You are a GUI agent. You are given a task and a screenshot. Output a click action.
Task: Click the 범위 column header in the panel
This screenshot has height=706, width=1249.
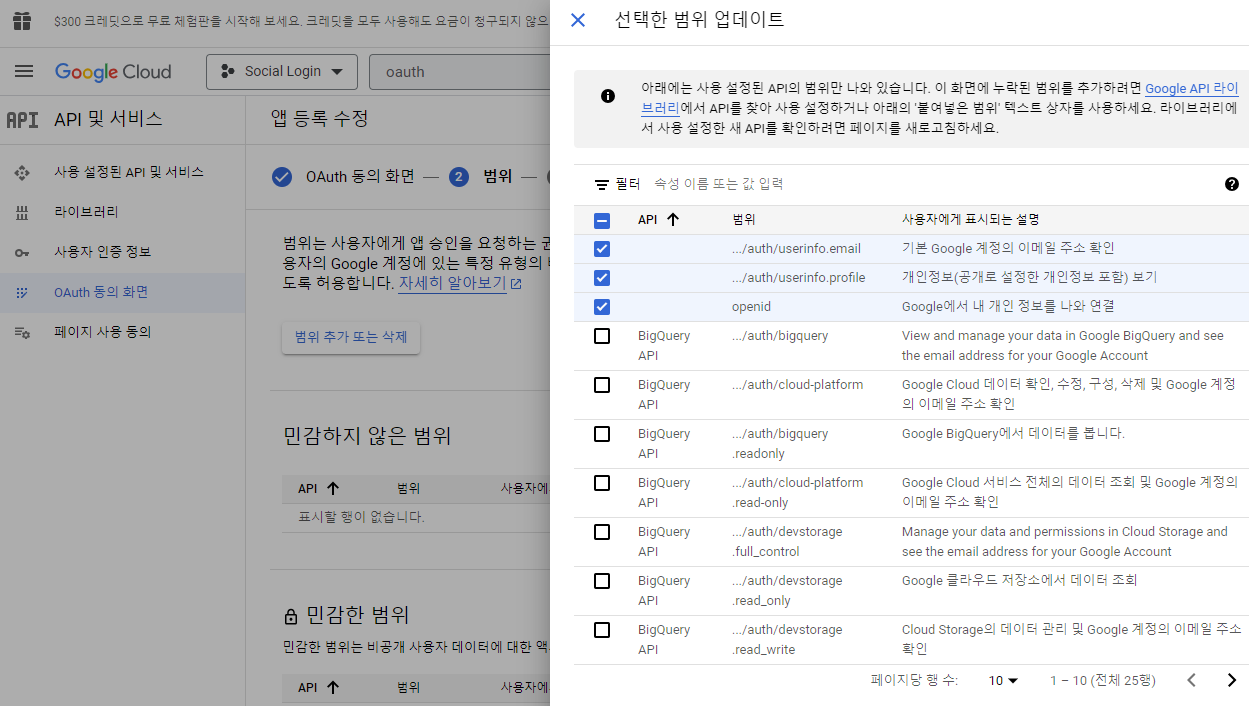point(744,219)
